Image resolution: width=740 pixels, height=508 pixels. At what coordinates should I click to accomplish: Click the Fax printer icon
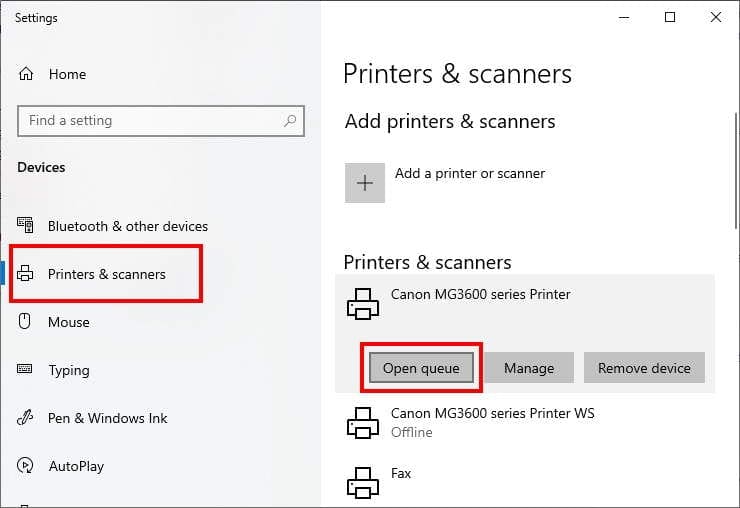[x=363, y=483]
